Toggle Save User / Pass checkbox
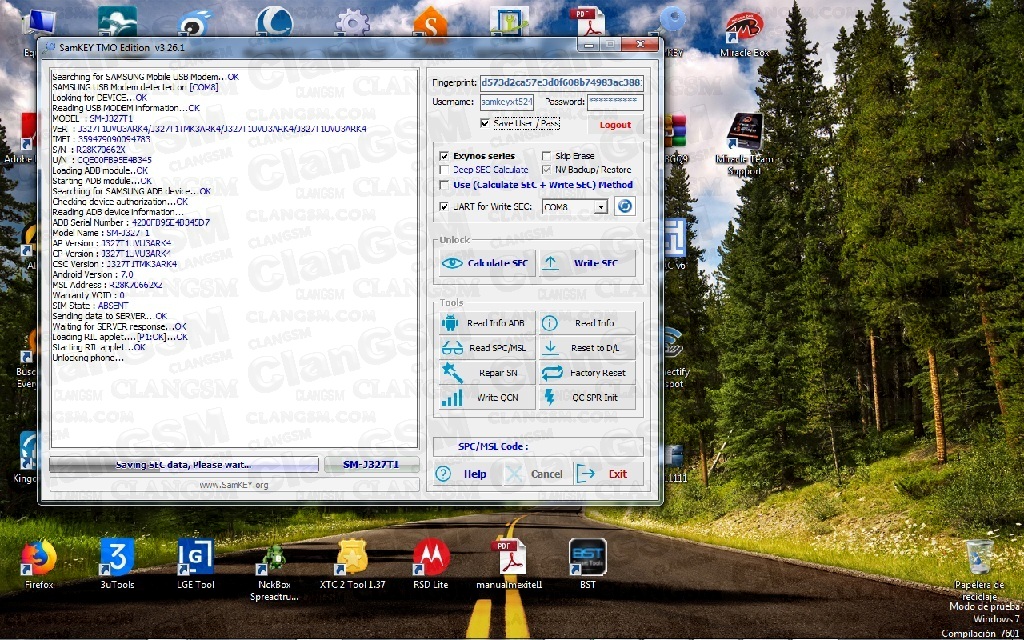The width and height of the screenshot is (1024, 640). click(x=485, y=123)
